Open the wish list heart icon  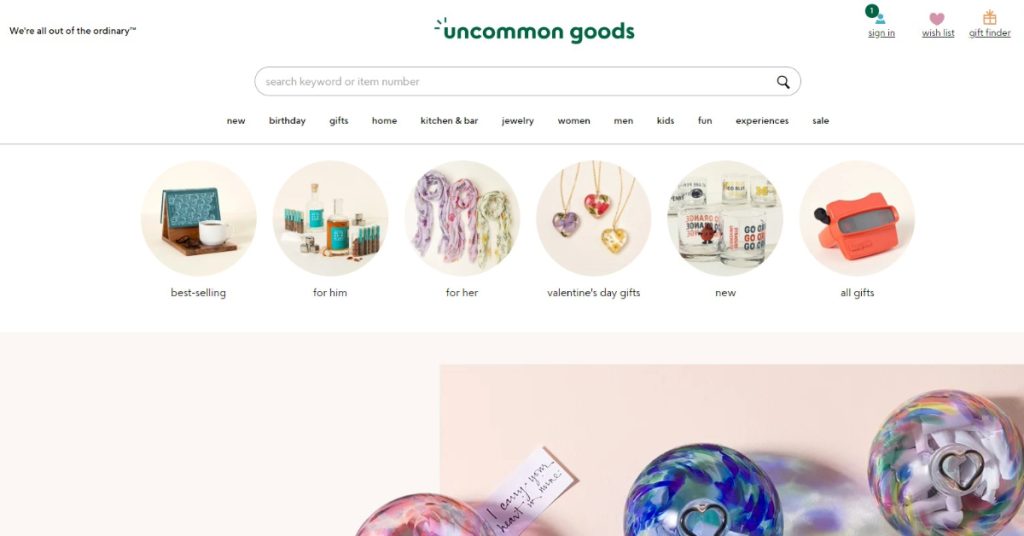point(937,19)
